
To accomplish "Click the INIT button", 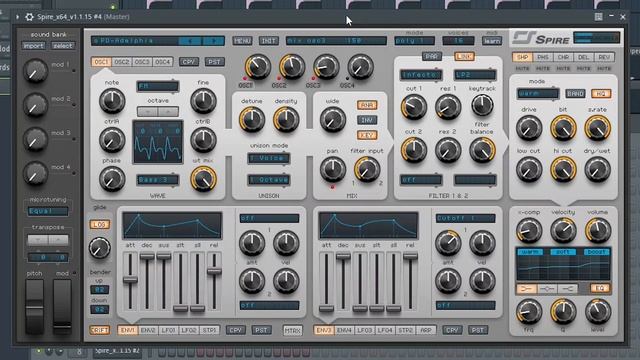I will (x=269, y=41).
